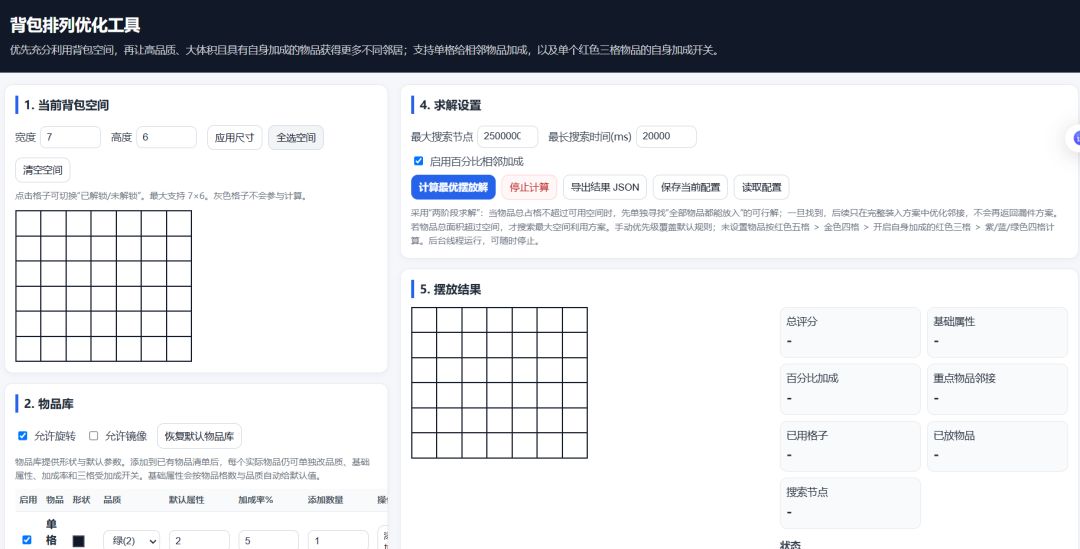The image size is (1080, 549).
Task: Click the 背包排列优化工具 page title
Action: click(75, 25)
